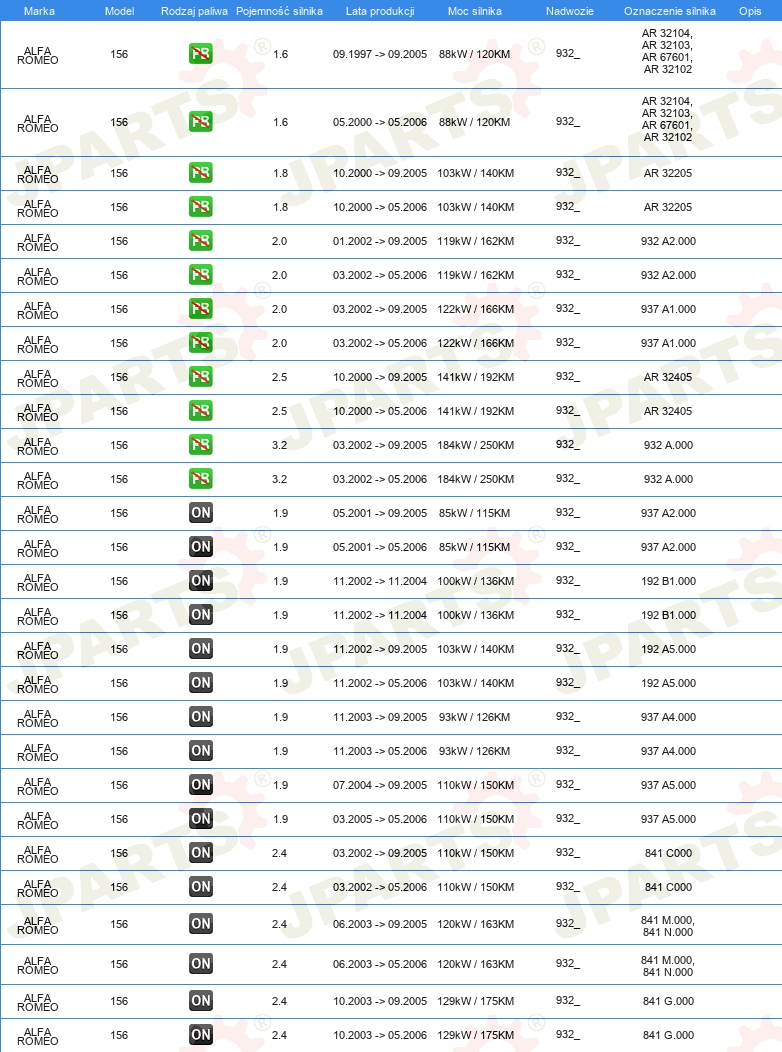Click ON icon in 2.4 03.2002 -> 09.2005 row

(x=201, y=853)
